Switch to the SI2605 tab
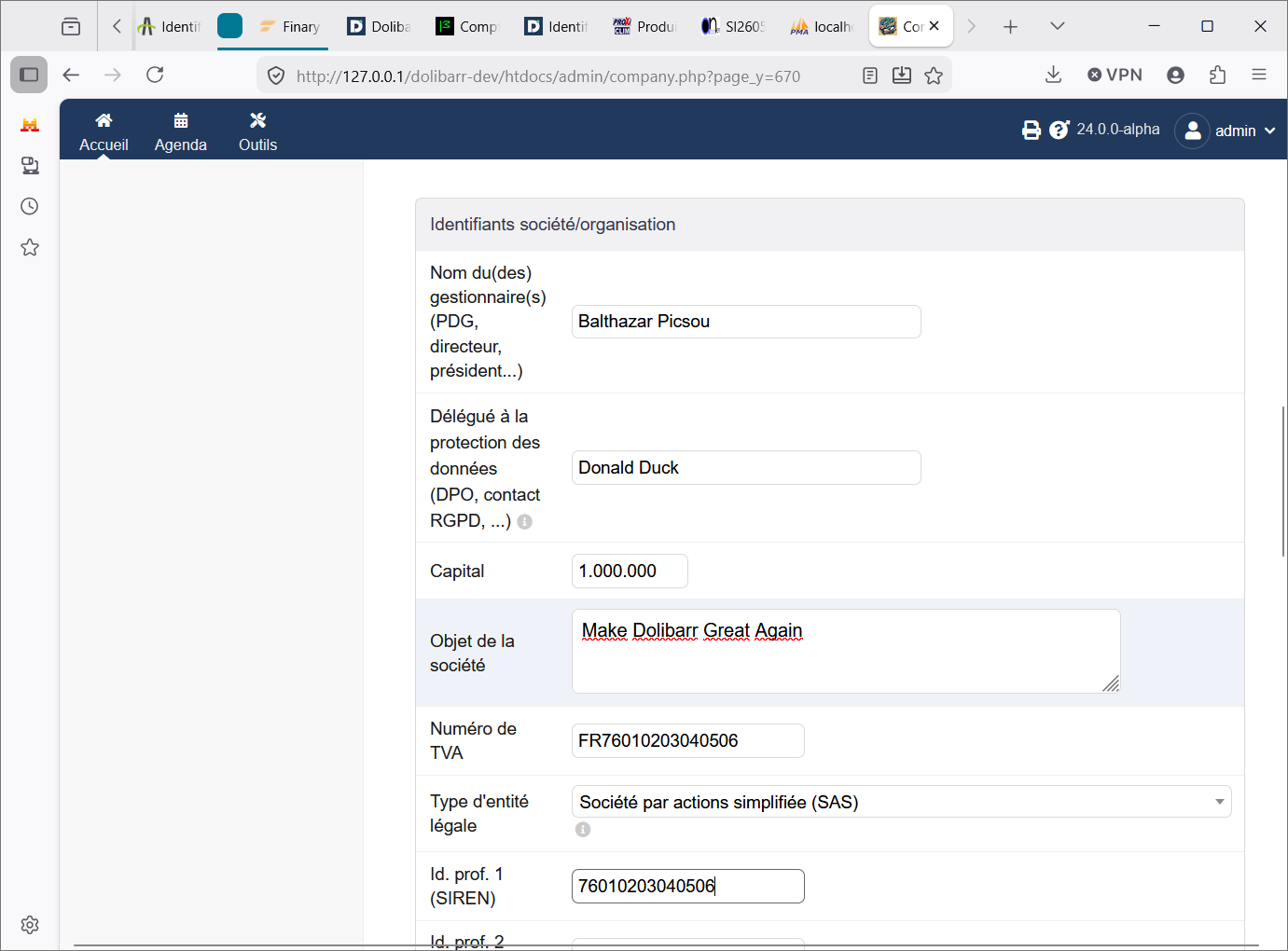 [733, 26]
